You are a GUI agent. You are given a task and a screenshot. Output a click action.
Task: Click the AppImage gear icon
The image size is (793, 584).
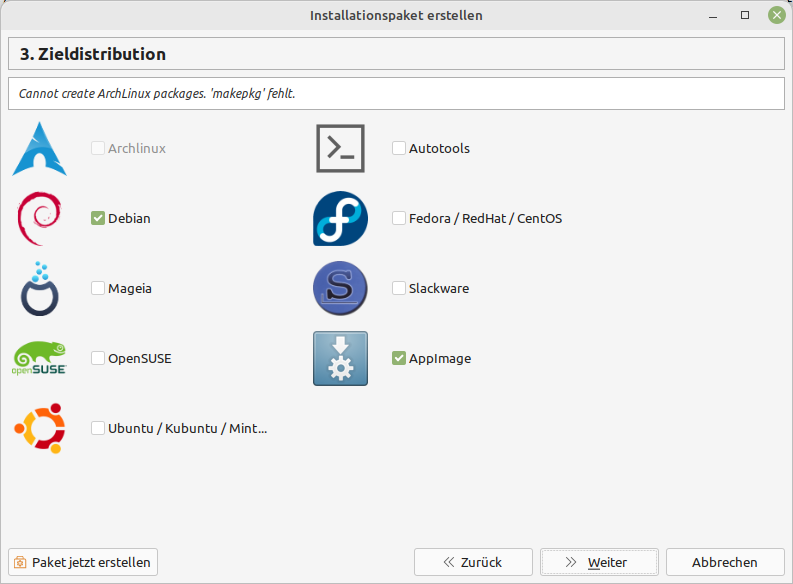pos(340,358)
